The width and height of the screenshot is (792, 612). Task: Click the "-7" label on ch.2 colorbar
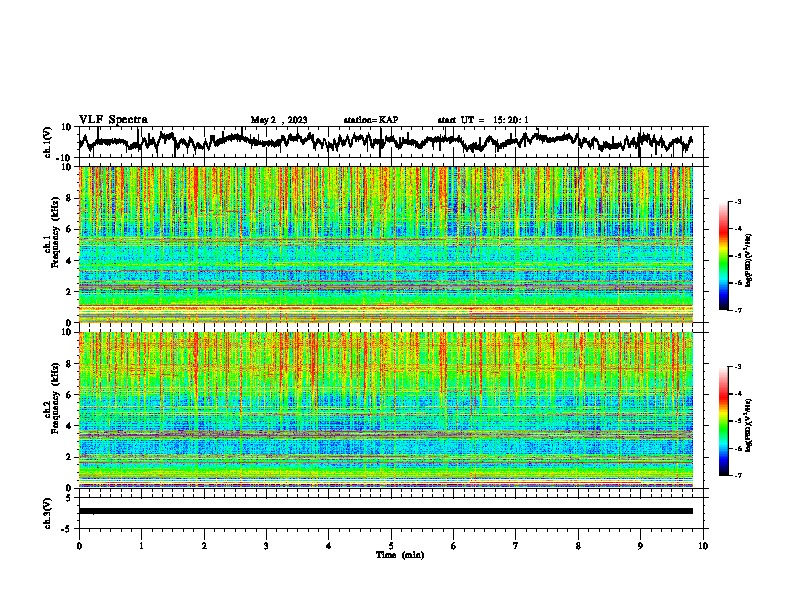[x=737, y=475]
